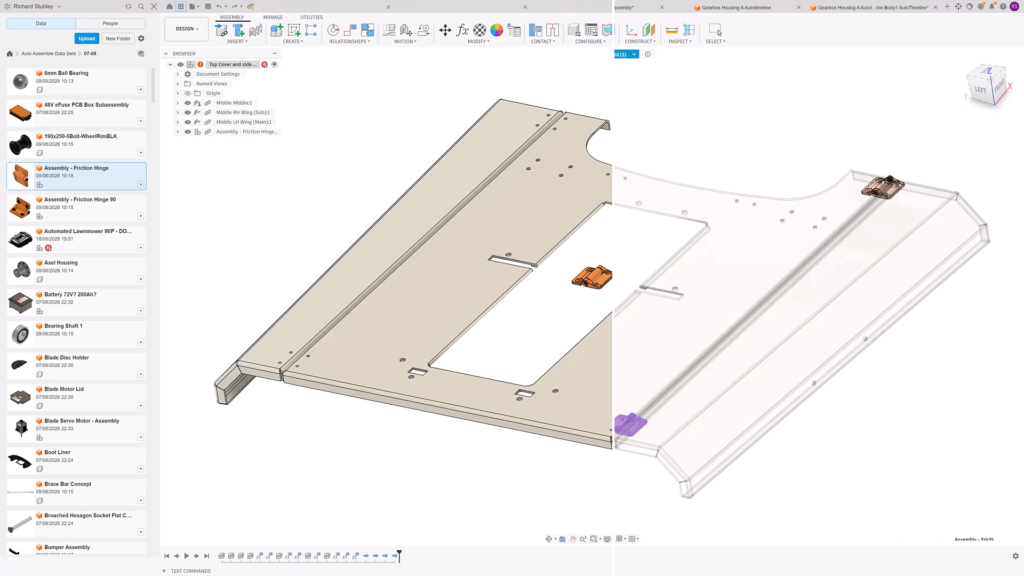This screenshot has height=576, width=1024.
Task: Click the construction axis icon in Construct group
Action: [x=631, y=30]
